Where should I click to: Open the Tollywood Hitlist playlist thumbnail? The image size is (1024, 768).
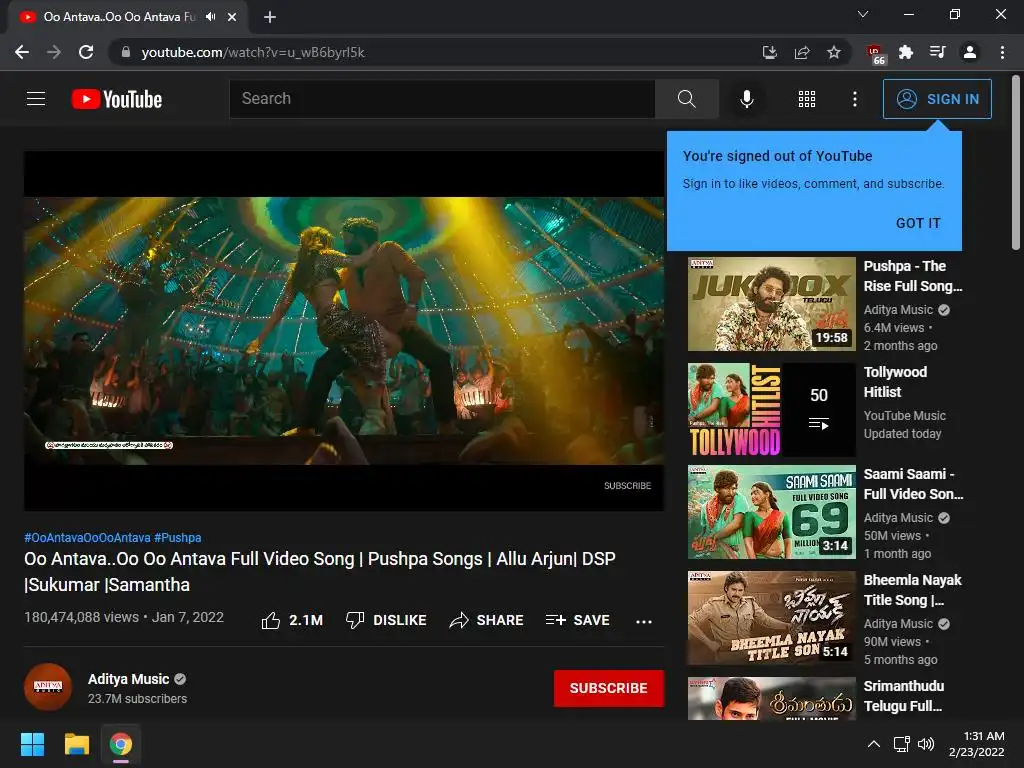coord(771,410)
